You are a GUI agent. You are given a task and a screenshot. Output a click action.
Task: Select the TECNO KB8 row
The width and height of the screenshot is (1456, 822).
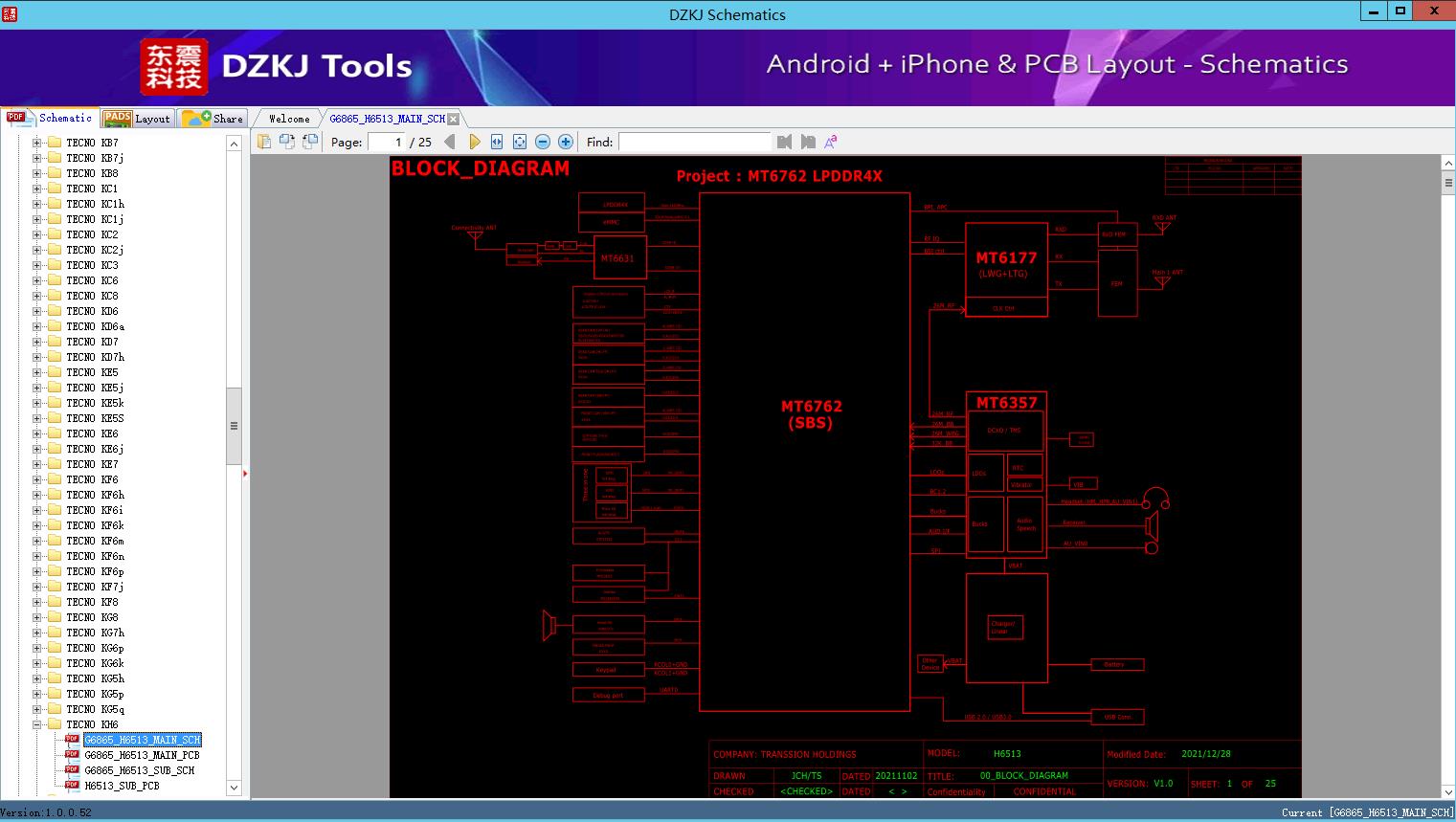click(x=92, y=173)
